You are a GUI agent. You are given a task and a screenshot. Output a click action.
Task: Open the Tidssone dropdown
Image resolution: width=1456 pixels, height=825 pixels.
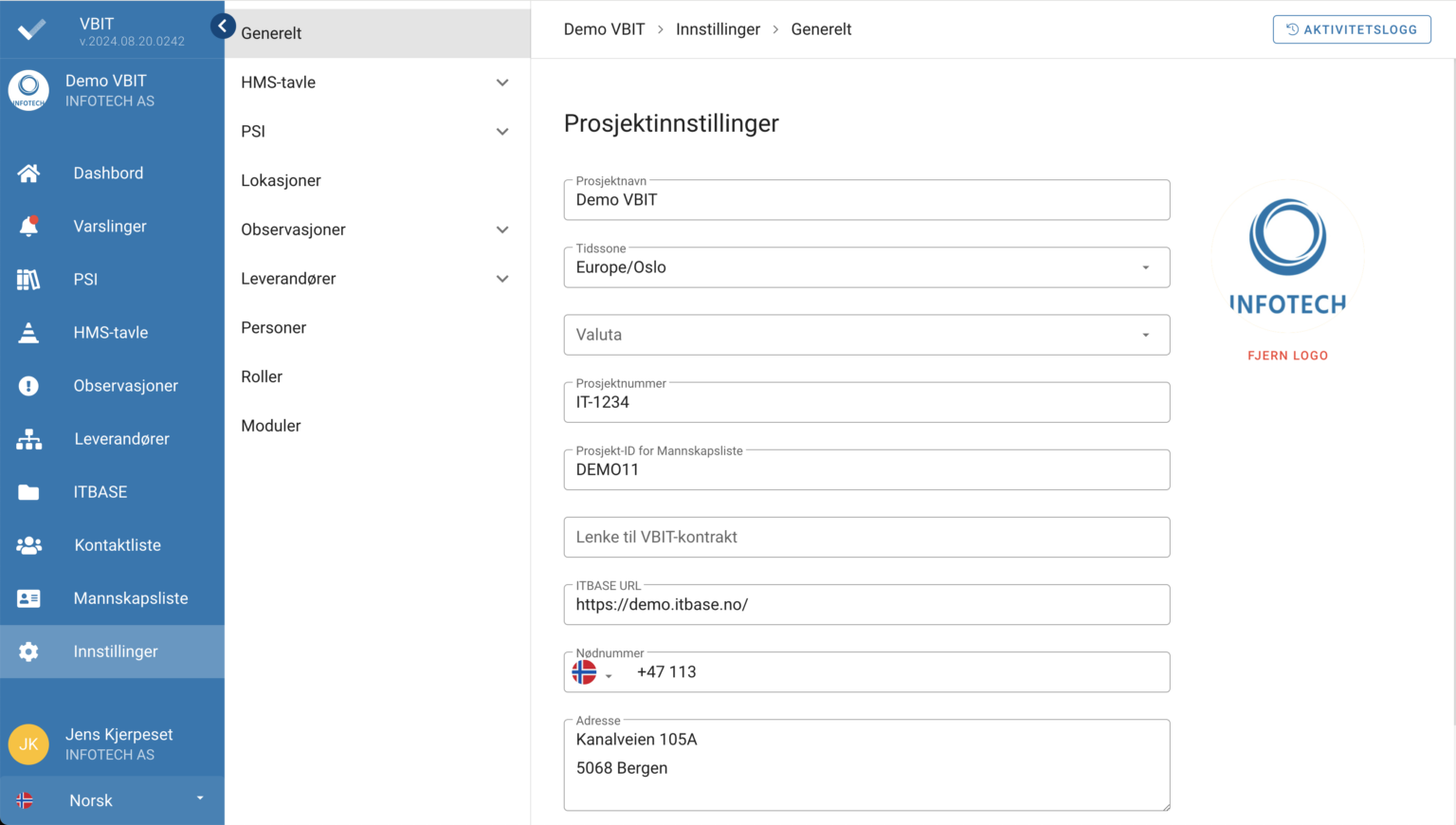[x=1145, y=267]
